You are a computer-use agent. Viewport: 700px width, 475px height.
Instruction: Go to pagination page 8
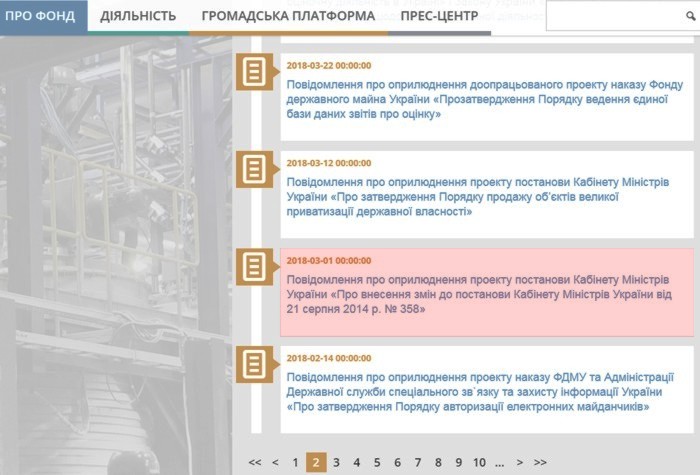coord(438,462)
